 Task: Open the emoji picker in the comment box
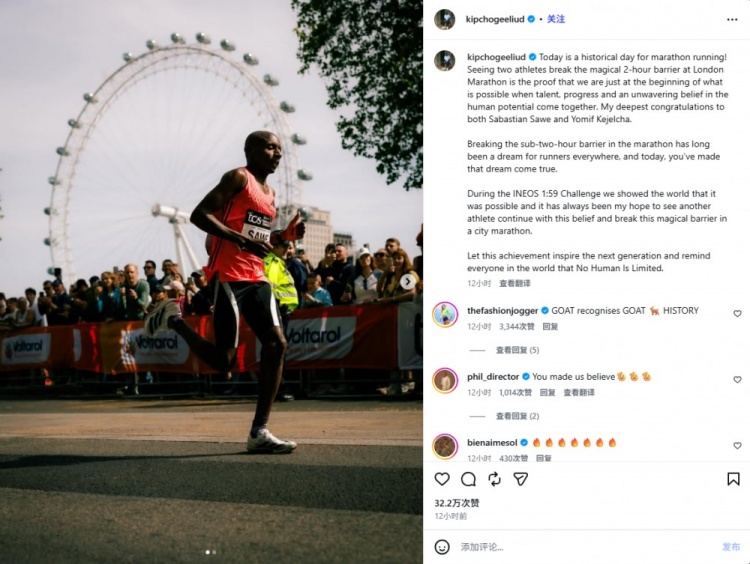(442, 547)
